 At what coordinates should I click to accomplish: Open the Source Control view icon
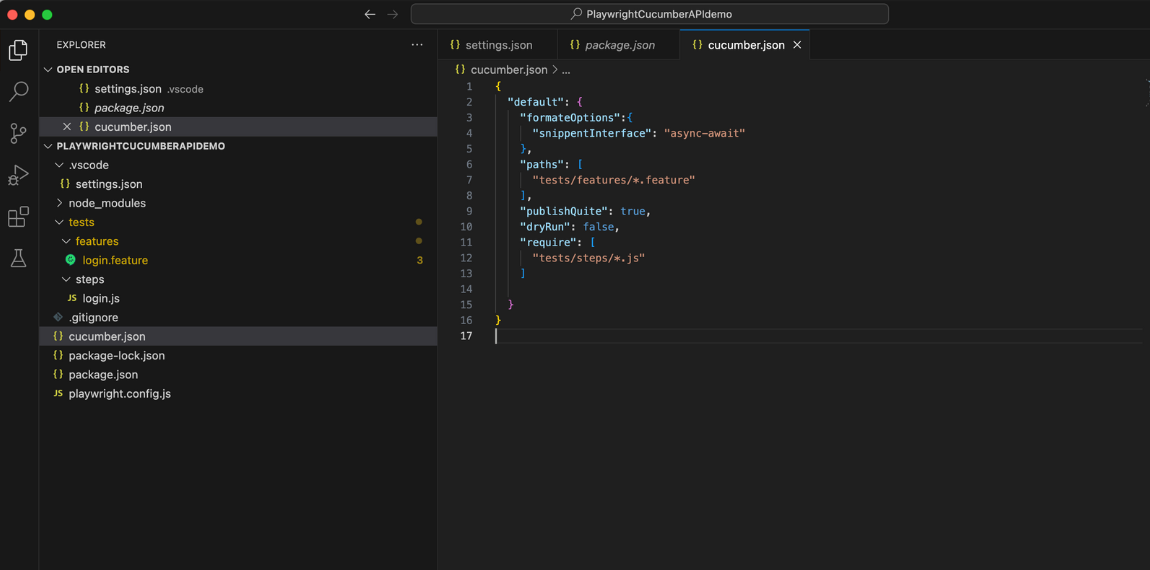coord(18,133)
